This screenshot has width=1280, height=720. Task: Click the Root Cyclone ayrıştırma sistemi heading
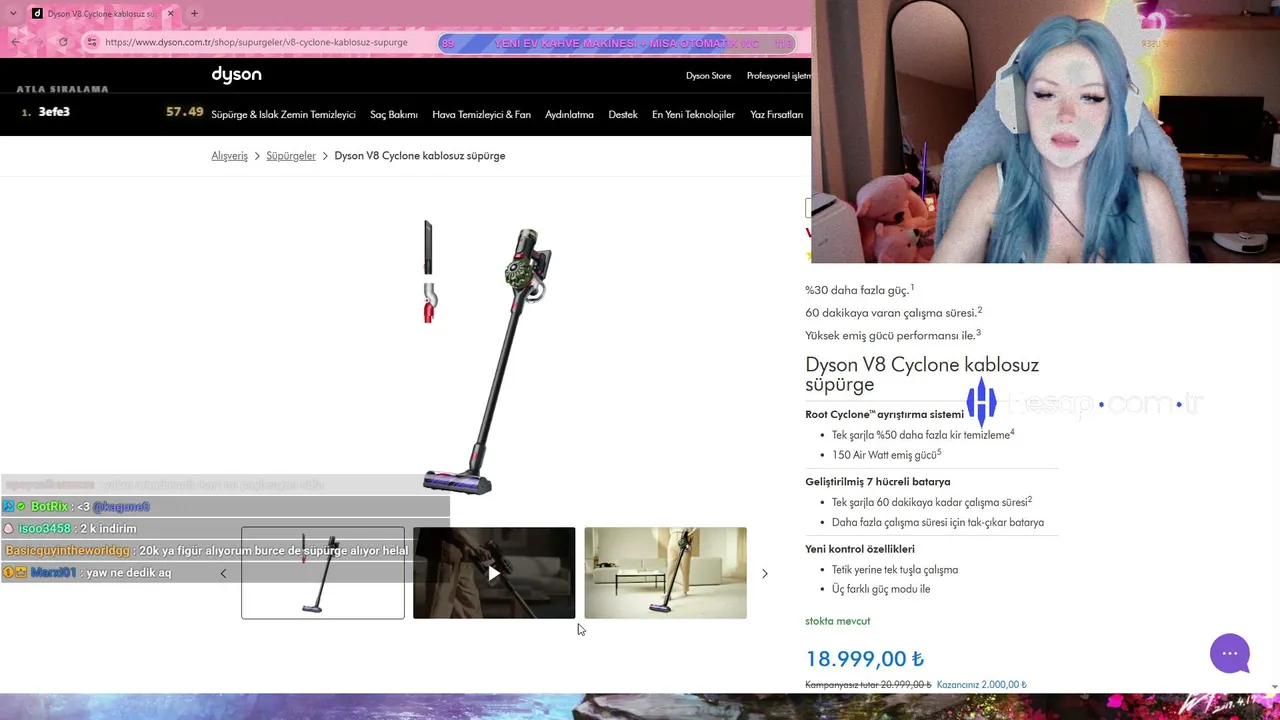884,414
